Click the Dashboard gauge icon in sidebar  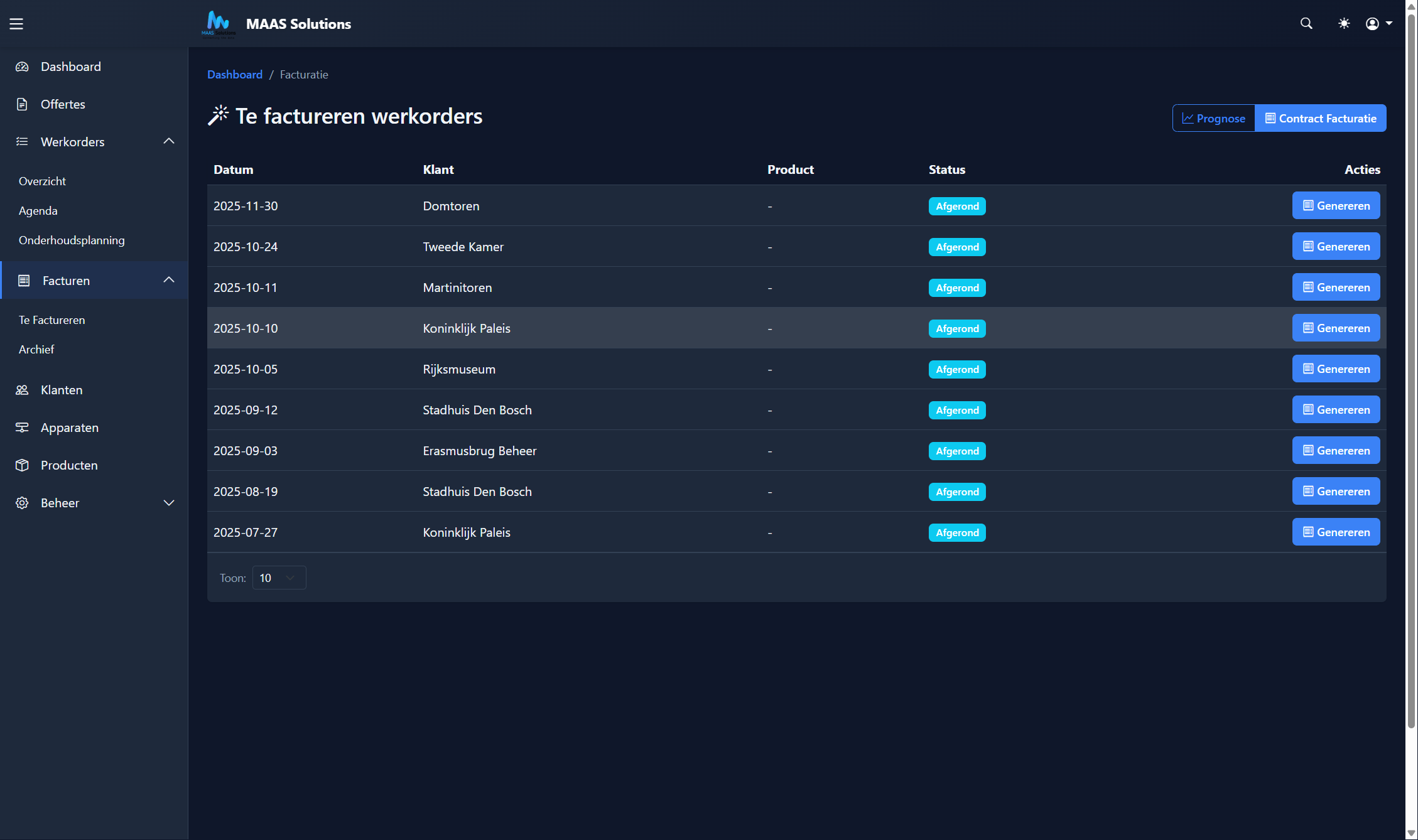click(x=23, y=67)
